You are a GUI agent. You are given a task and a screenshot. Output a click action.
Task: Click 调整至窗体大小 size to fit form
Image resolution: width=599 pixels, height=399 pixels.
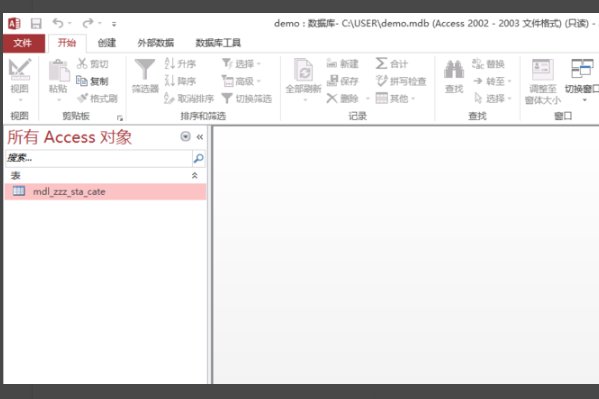(542, 82)
